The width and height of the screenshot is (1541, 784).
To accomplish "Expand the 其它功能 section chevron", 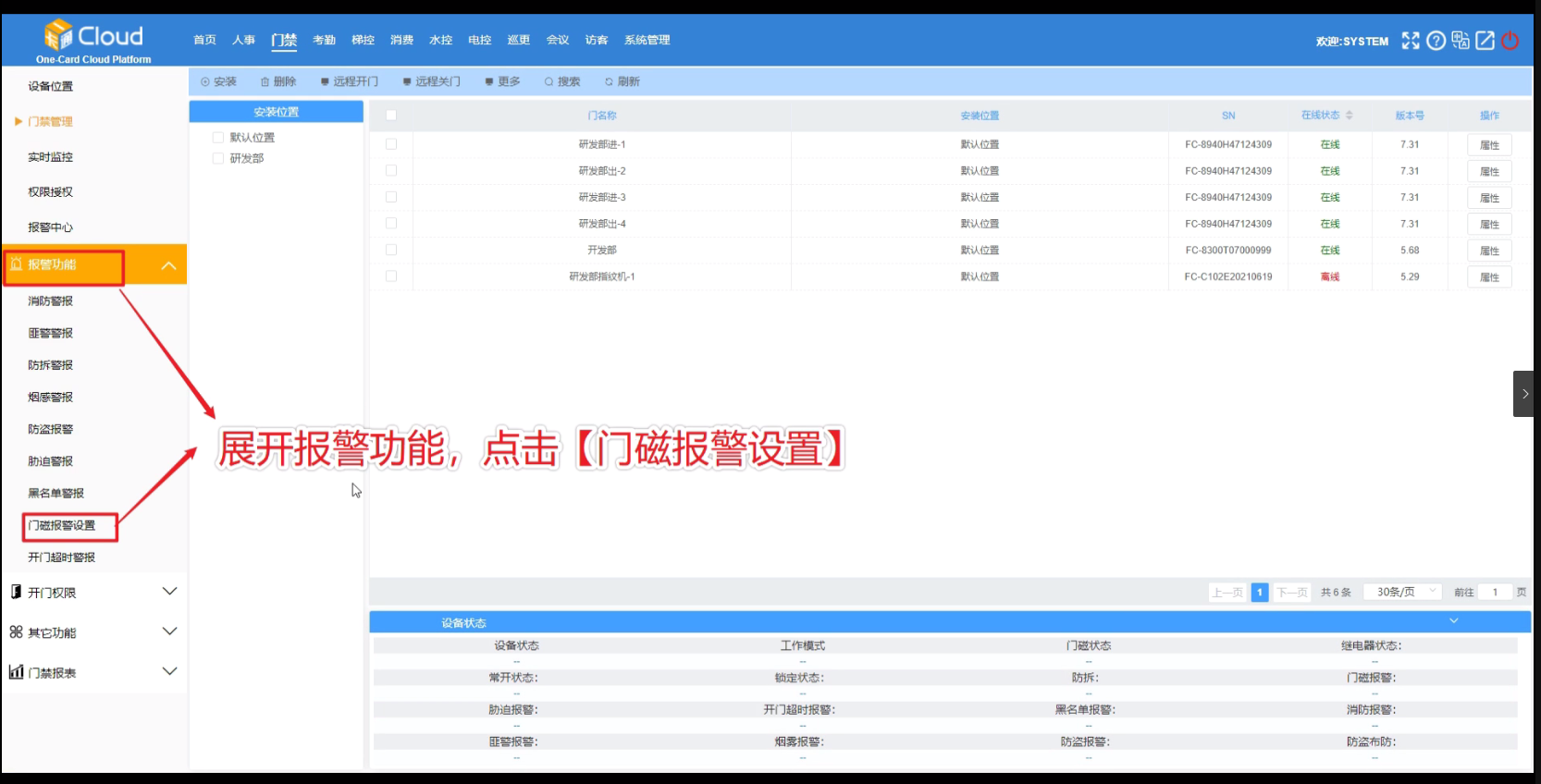I will pos(169,631).
